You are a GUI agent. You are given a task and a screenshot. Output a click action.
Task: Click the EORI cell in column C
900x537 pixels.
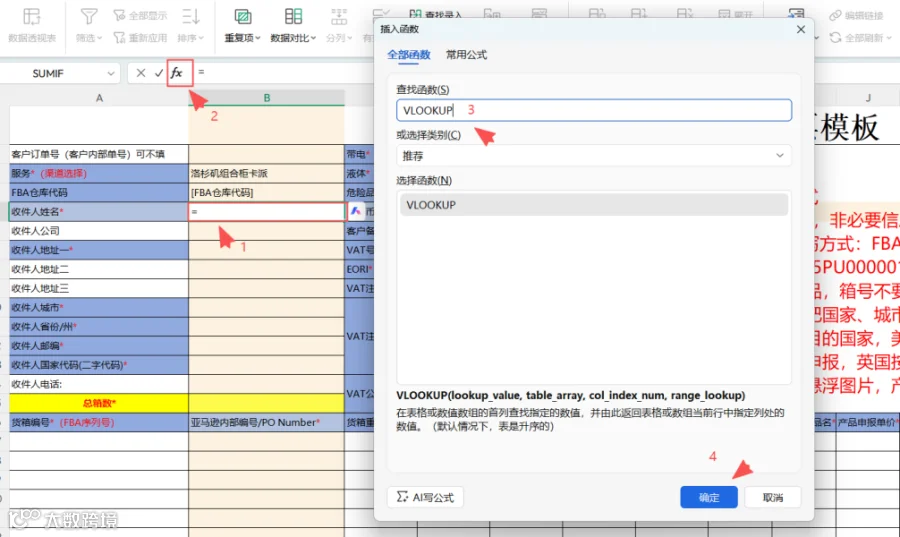359,269
